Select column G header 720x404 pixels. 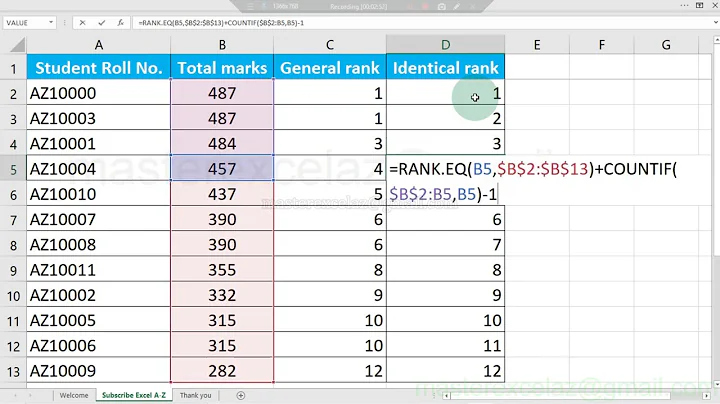pos(666,45)
